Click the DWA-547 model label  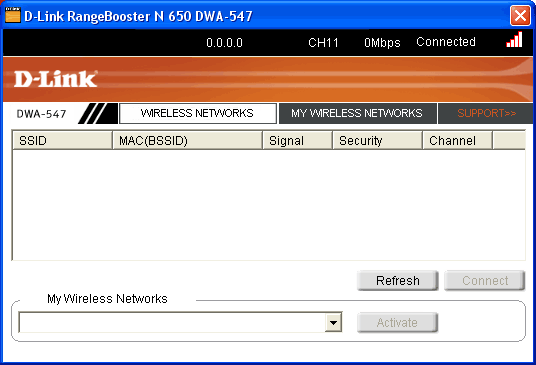tap(41, 114)
